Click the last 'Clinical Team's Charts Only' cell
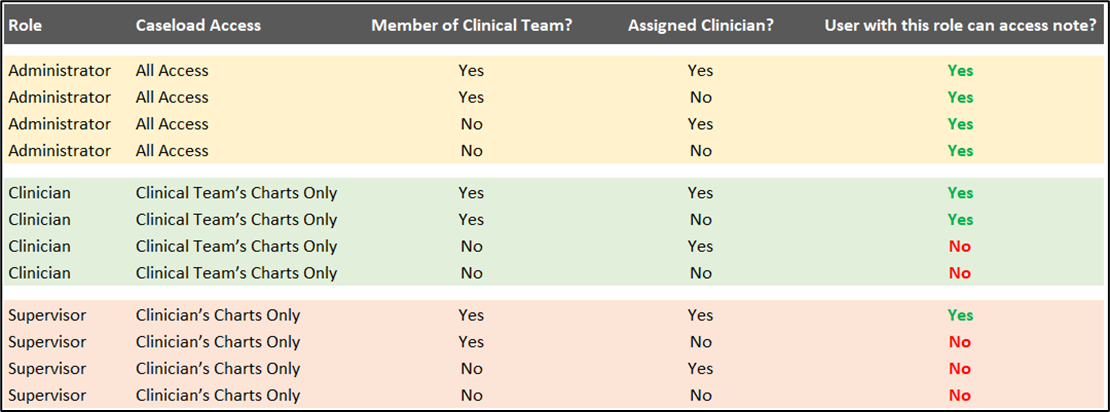Image resolution: width=1110 pixels, height=412 pixels. [236, 273]
